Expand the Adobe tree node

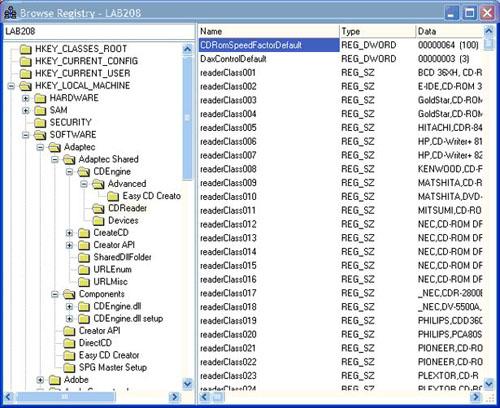click(40, 380)
